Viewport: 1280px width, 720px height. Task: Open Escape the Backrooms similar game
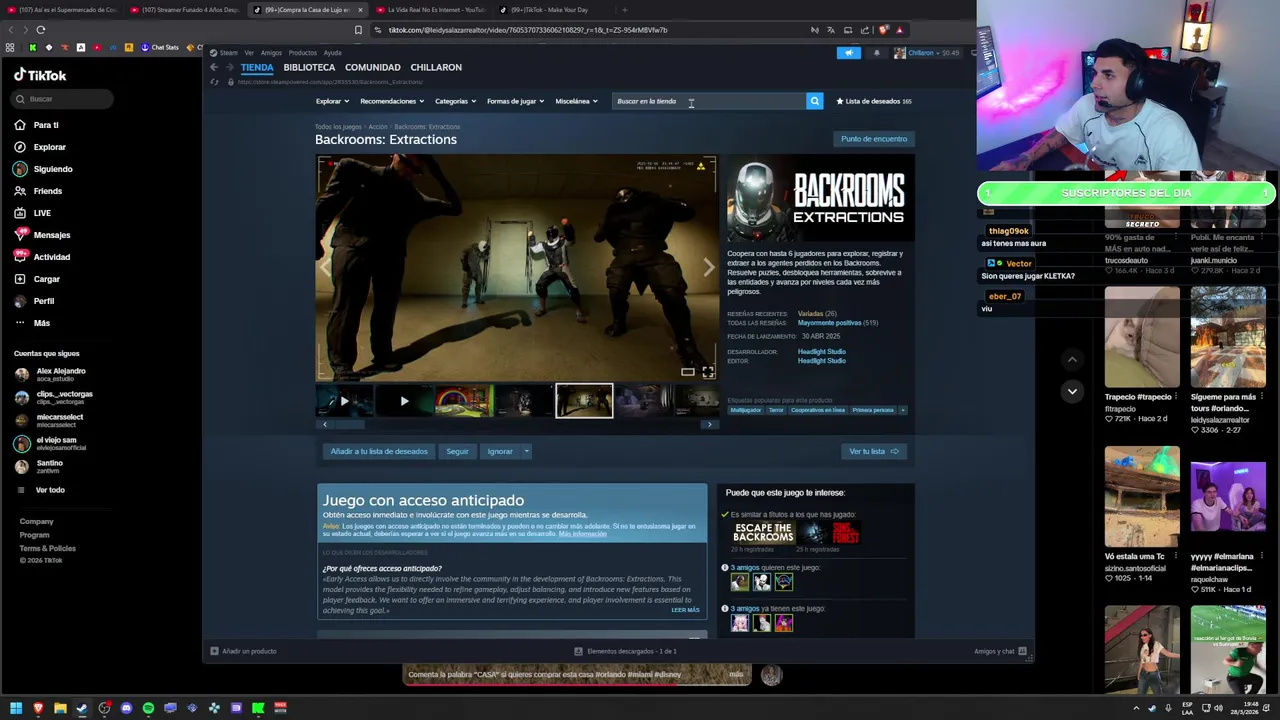click(x=763, y=533)
